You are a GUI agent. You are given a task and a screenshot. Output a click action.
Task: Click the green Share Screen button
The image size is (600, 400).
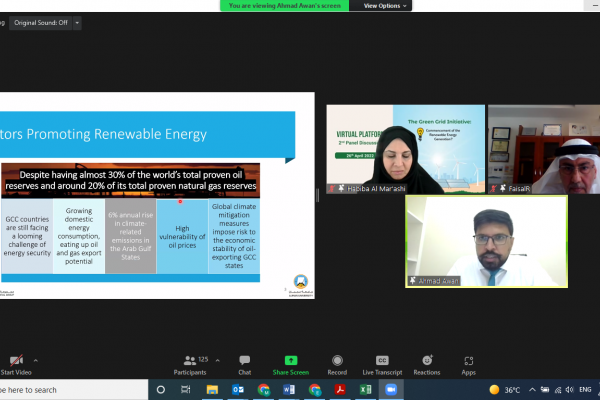291,365
